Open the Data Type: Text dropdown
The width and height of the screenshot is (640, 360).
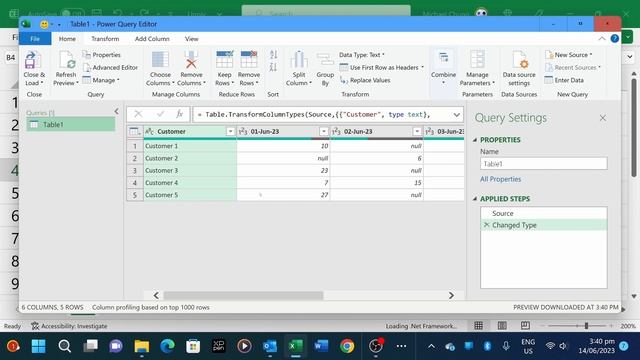[x=362, y=55]
